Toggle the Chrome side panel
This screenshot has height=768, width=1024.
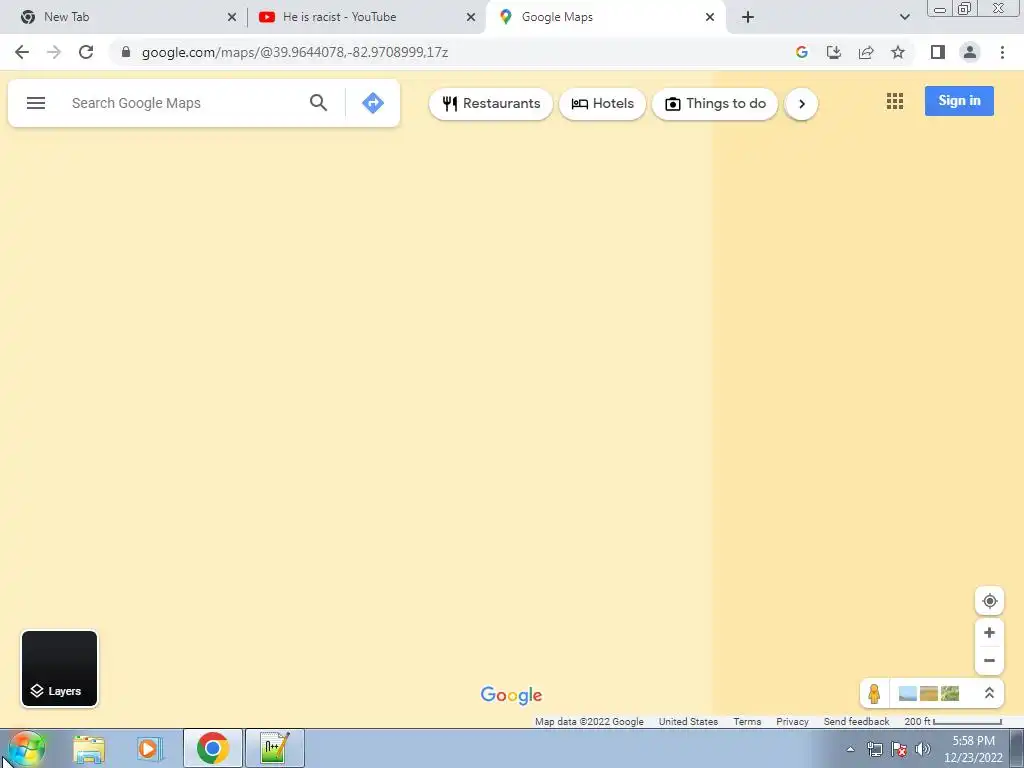pyautogui.click(x=938, y=52)
